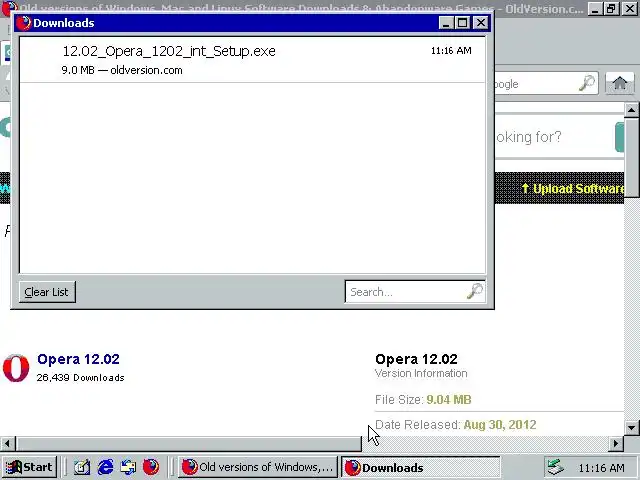Image resolution: width=640 pixels, height=480 pixels.
Task: Click the taskbar clock showing 11:16 AM
Action: coord(601,468)
